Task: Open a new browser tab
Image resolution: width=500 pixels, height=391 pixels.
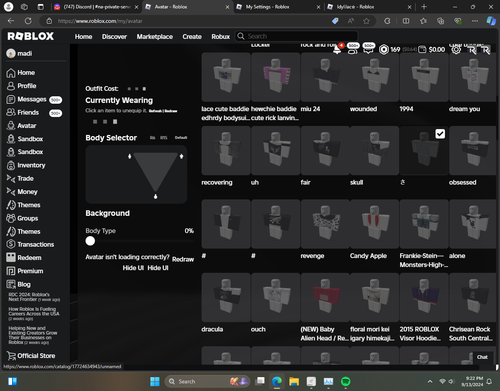Action: 424,7
